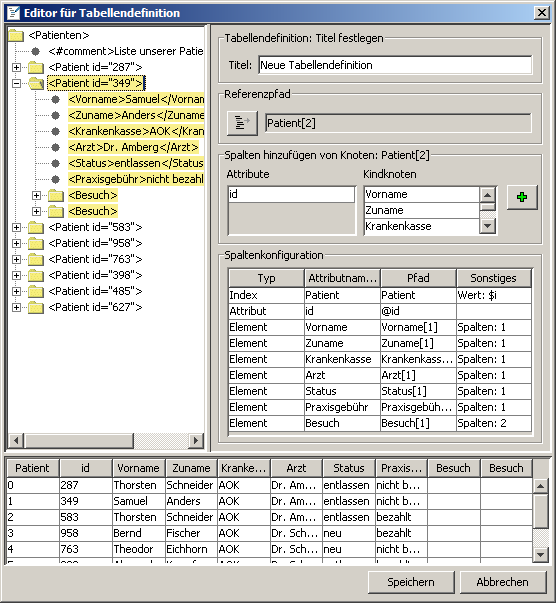Select Krankenkasse in Kindknoten list
Viewport: 556px width, 603px height.
(421, 226)
